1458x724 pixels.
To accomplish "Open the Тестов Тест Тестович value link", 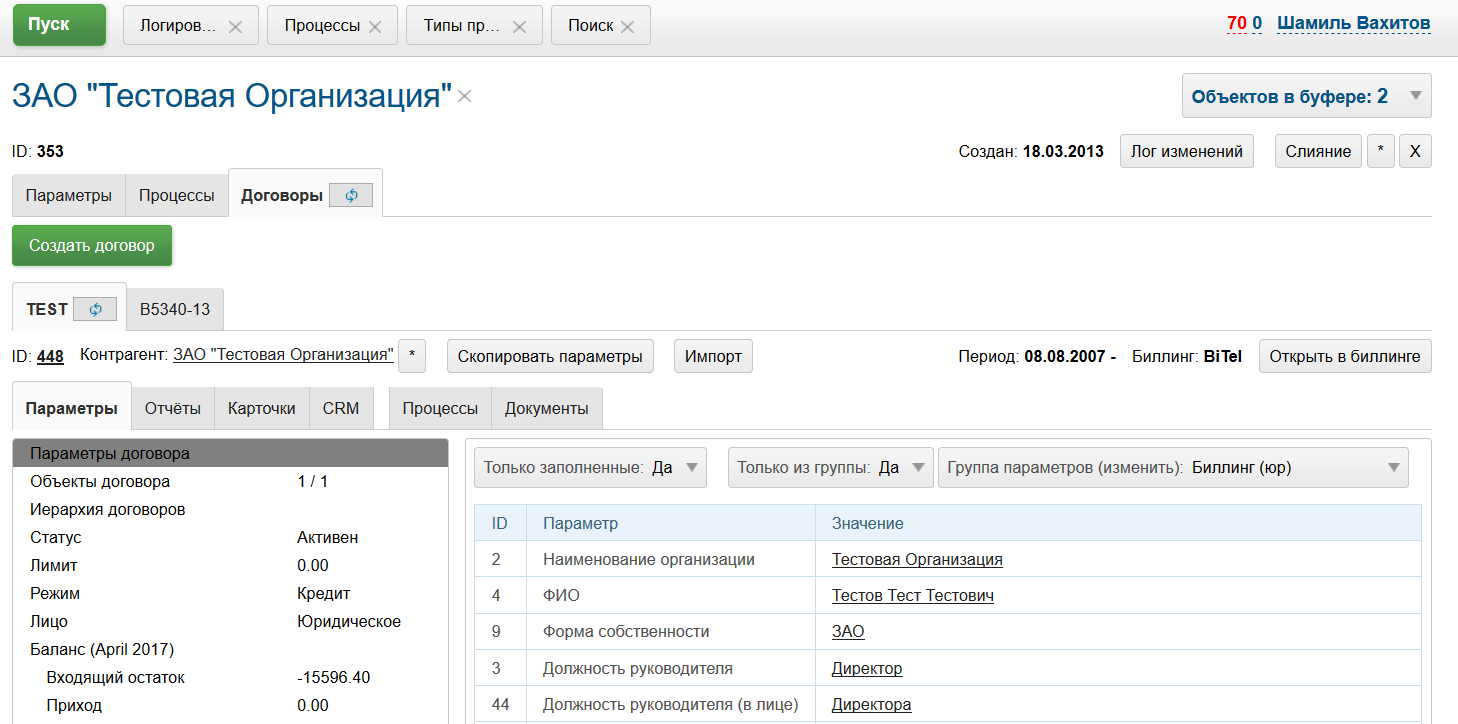I will [912, 596].
